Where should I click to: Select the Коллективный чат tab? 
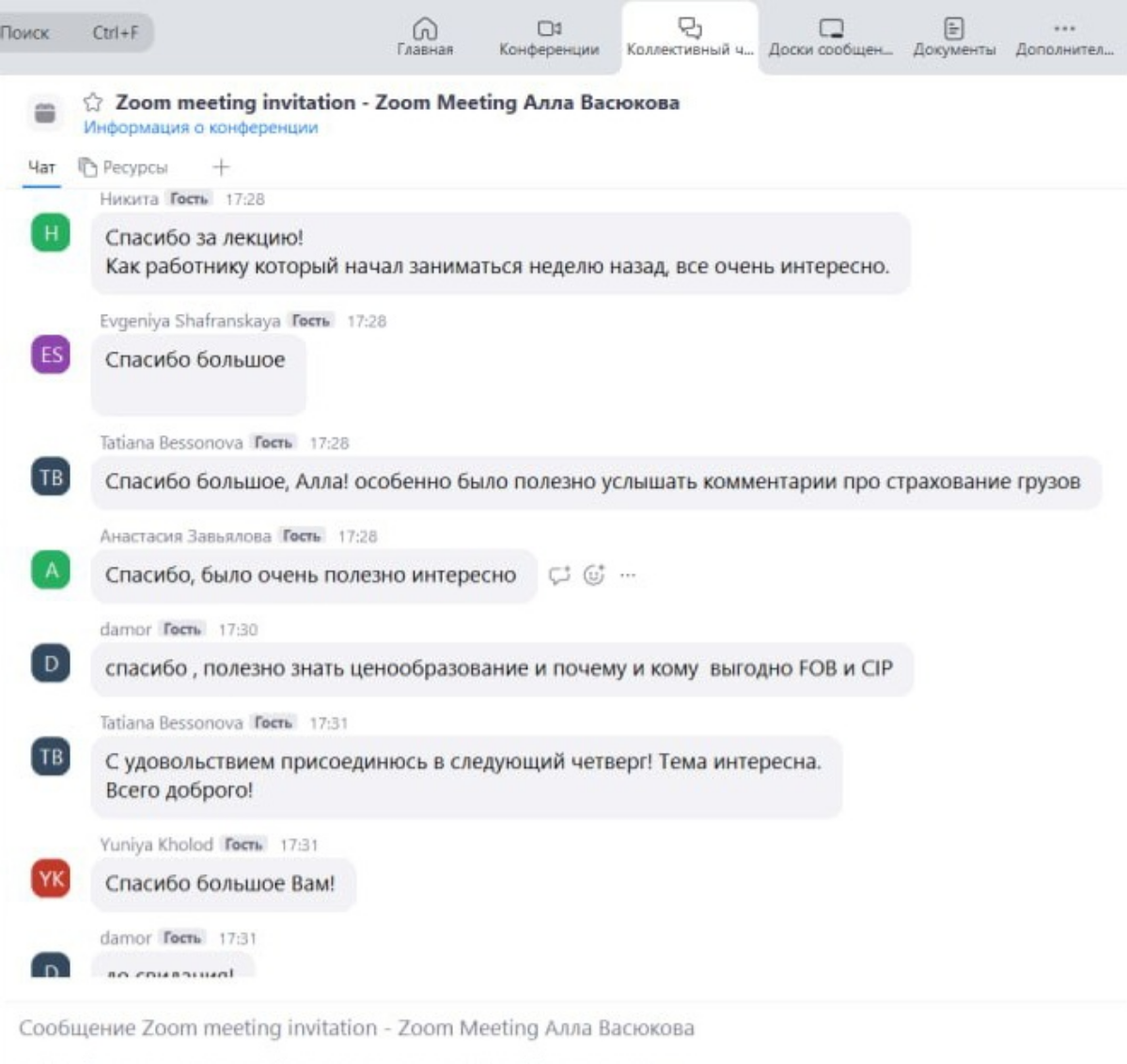coord(689,38)
